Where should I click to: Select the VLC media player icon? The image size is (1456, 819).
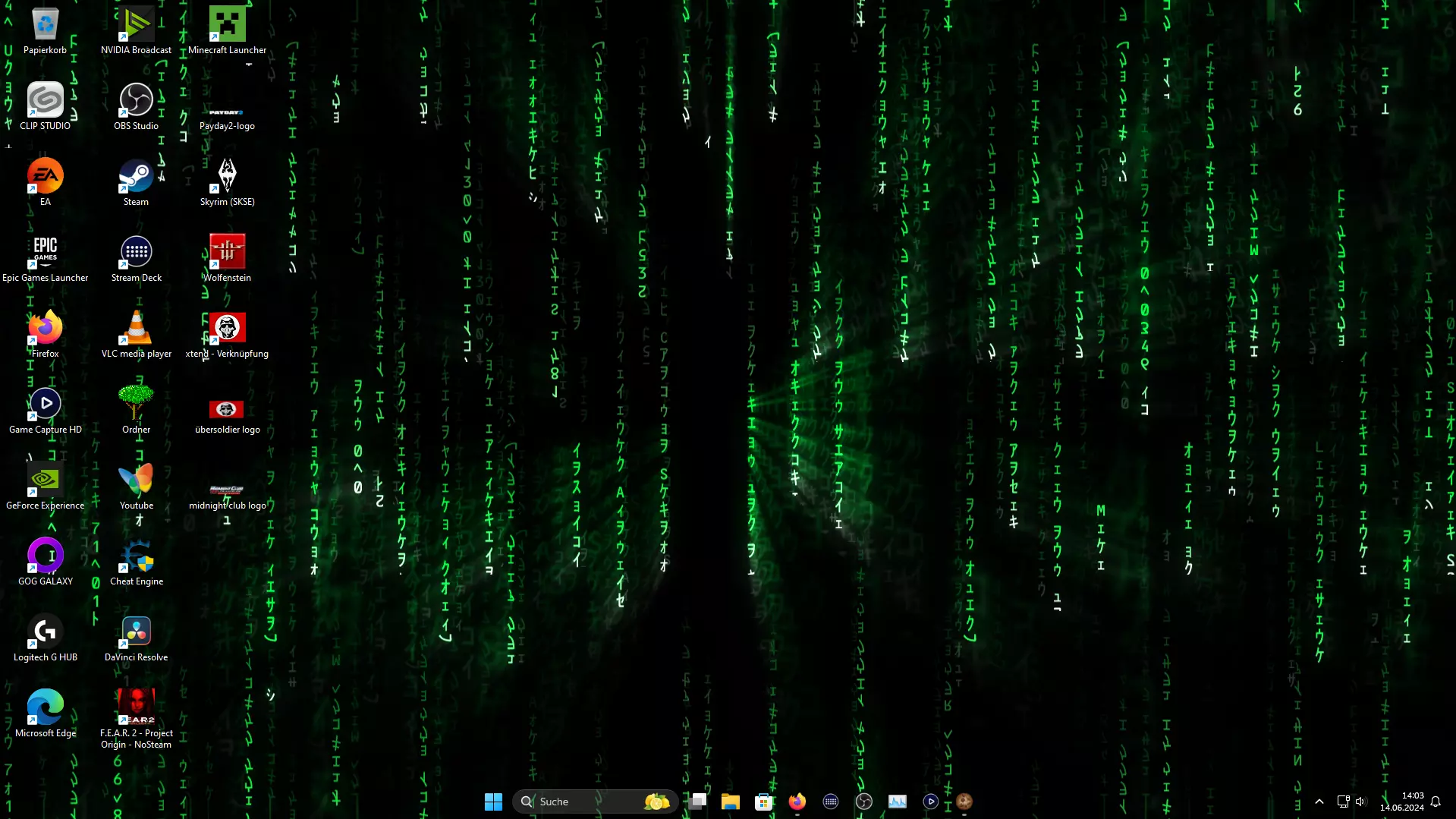136,335
